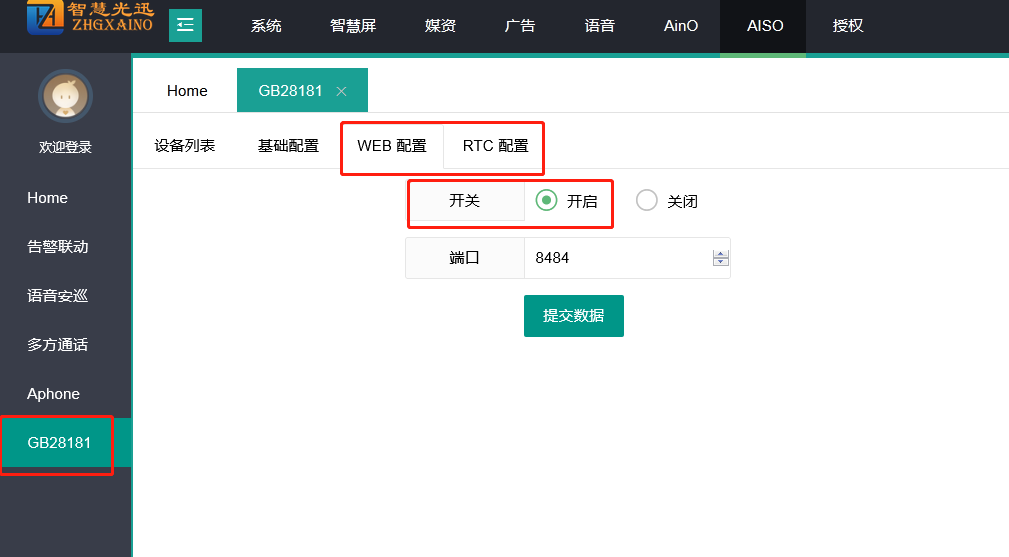This screenshot has width=1009, height=557.
Task: Open the AISO top menu
Action: click(763, 26)
